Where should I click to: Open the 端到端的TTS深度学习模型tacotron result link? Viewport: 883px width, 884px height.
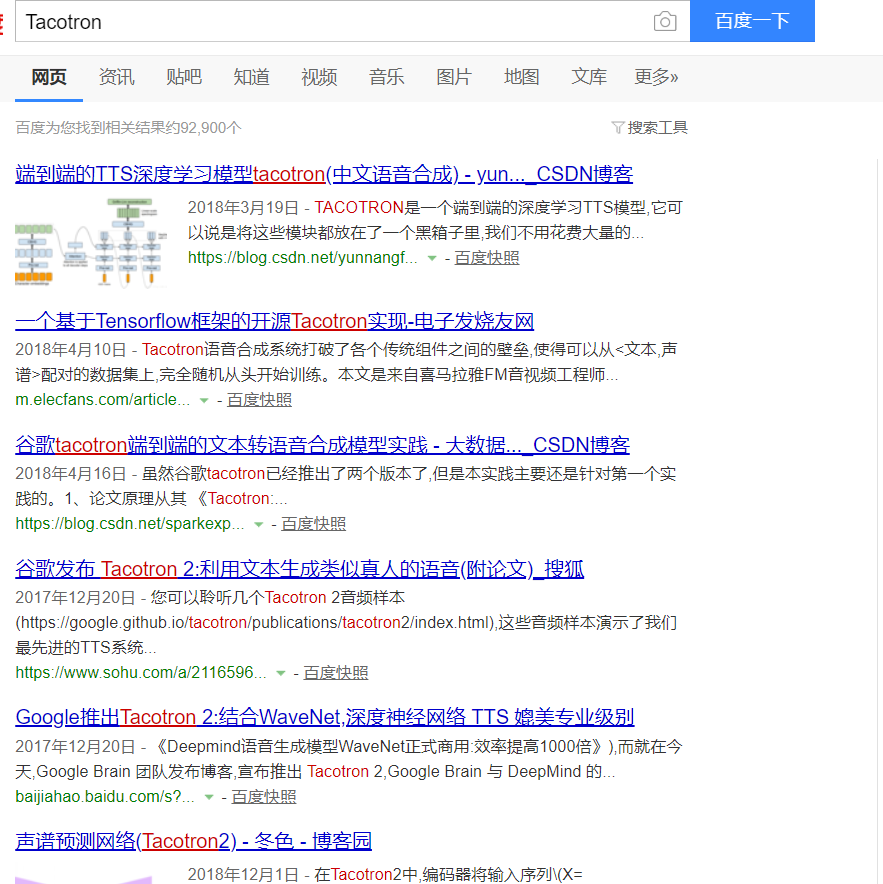(x=324, y=174)
